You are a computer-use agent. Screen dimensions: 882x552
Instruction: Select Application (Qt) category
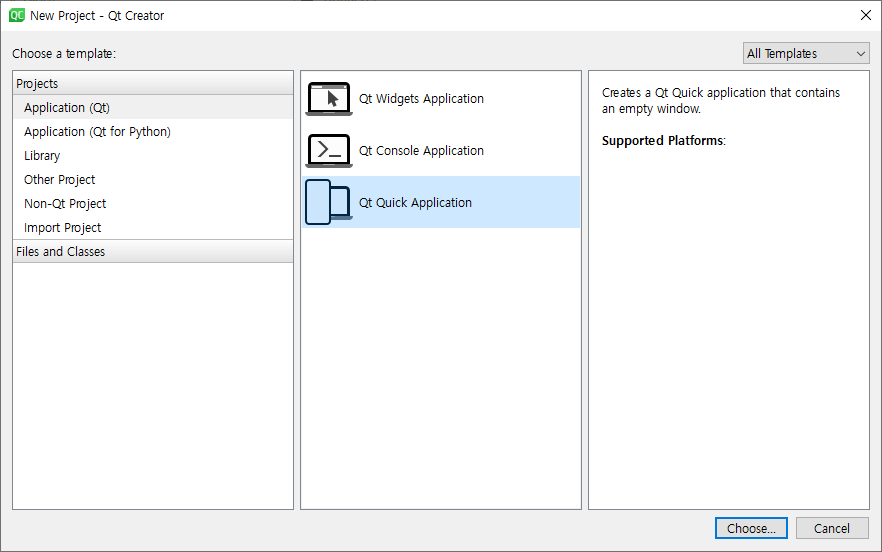[153, 107]
